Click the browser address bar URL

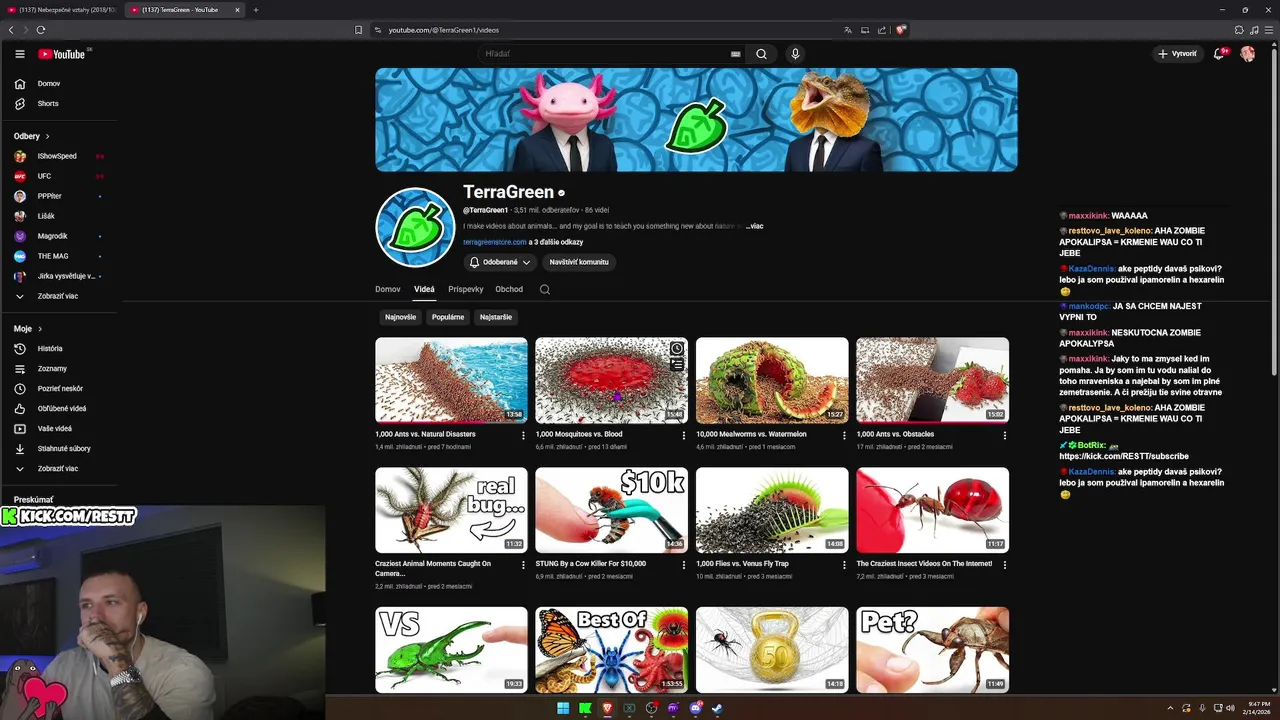tap(443, 30)
